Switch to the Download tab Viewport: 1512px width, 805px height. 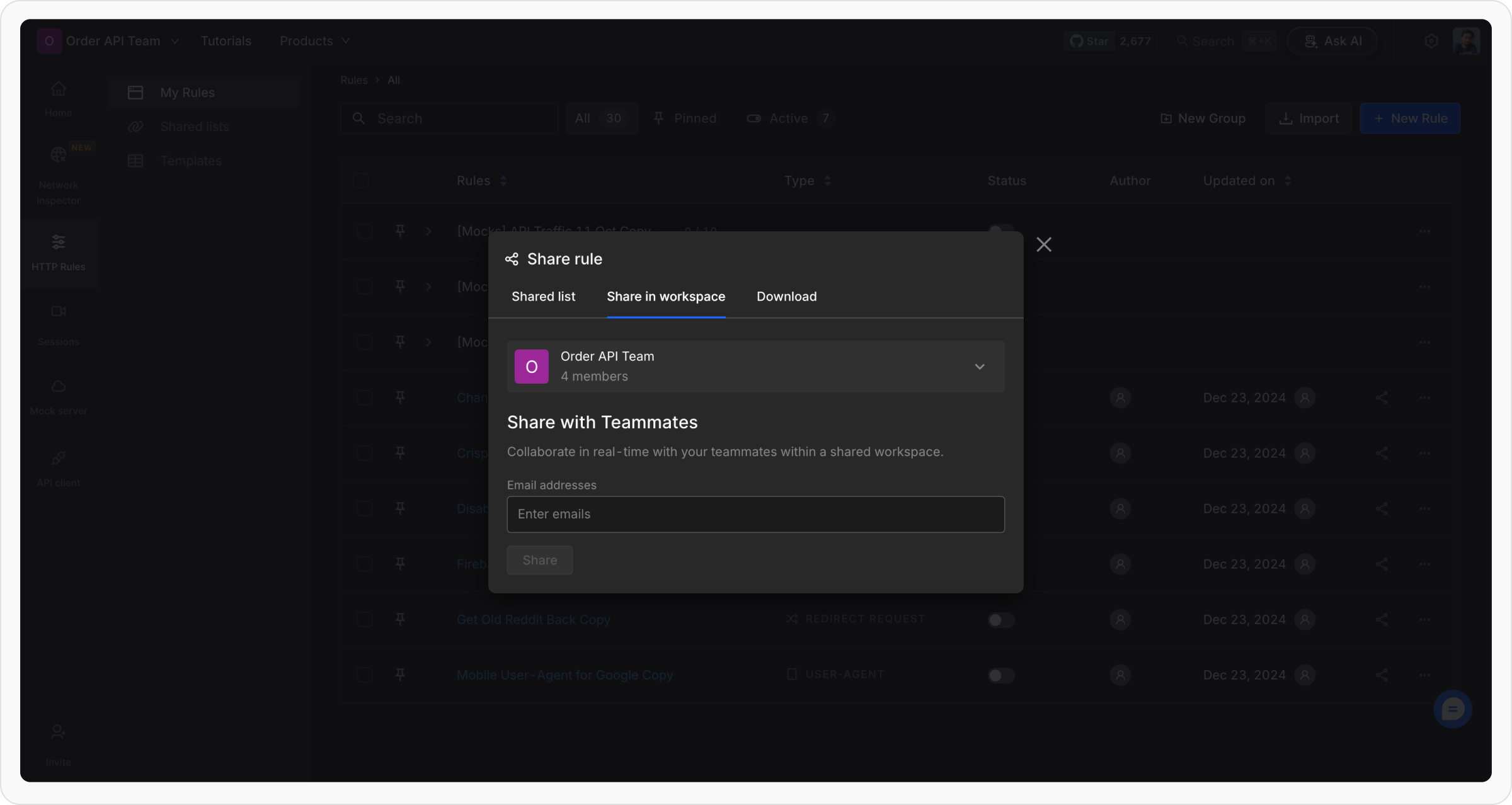click(786, 297)
